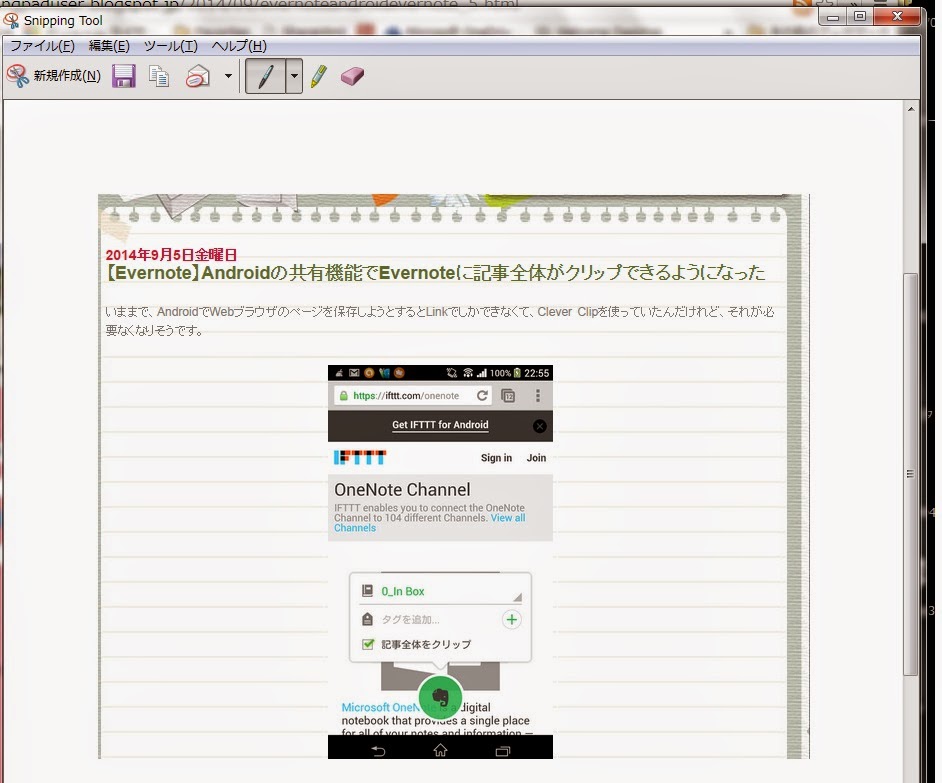Toggle the 記事全体をクリップ checkbox
Screen dimensions: 942x783
pos(368,644)
